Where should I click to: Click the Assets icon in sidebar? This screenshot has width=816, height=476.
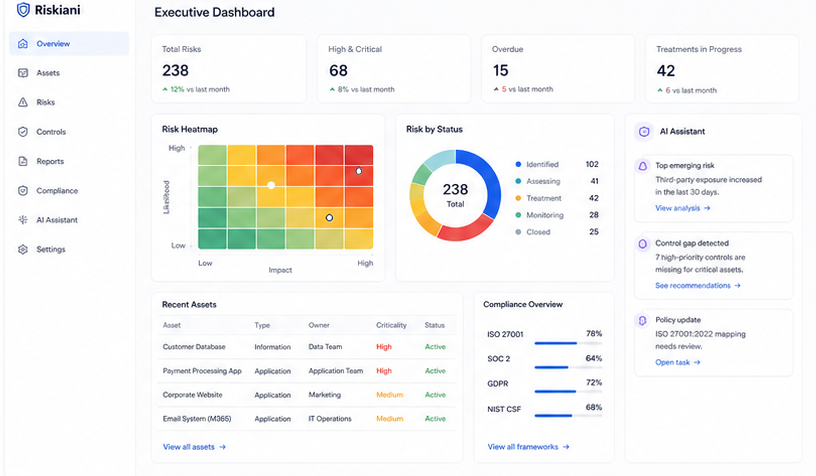tap(23, 73)
